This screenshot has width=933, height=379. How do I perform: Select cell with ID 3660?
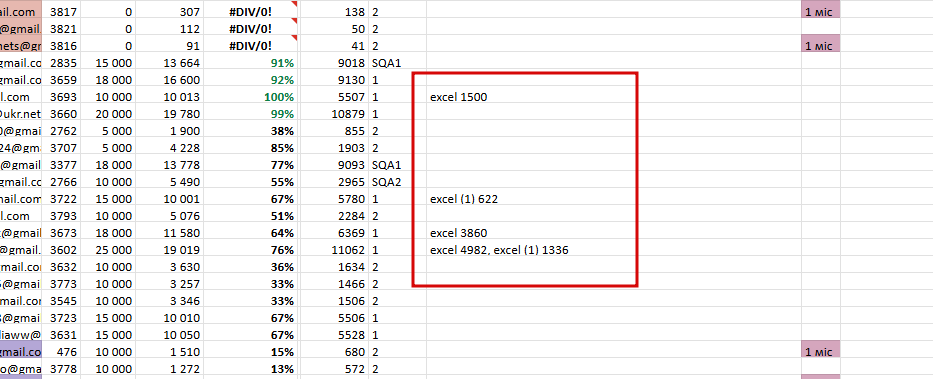coord(61,114)
